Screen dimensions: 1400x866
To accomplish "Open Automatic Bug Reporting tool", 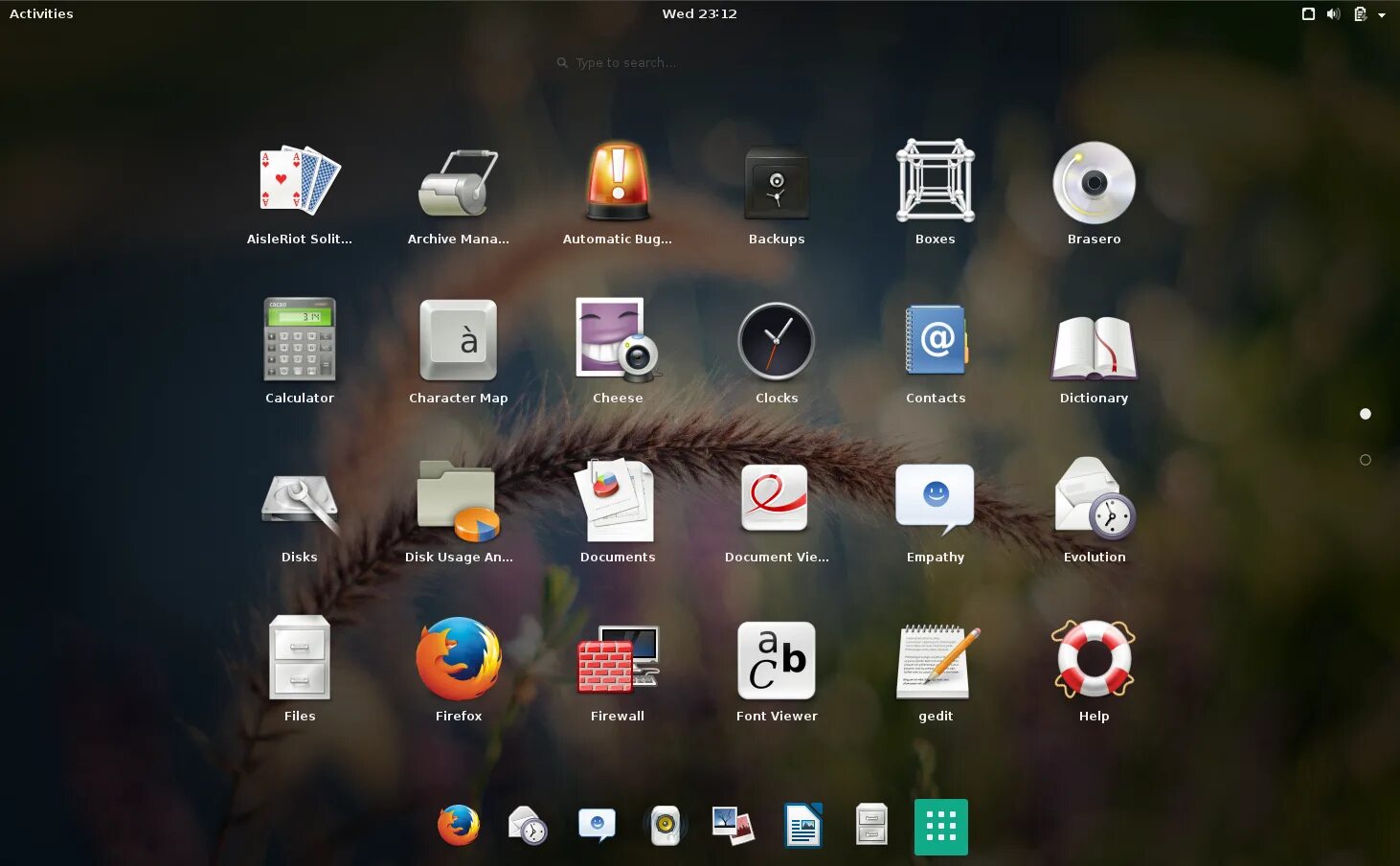I will [618, 182].
